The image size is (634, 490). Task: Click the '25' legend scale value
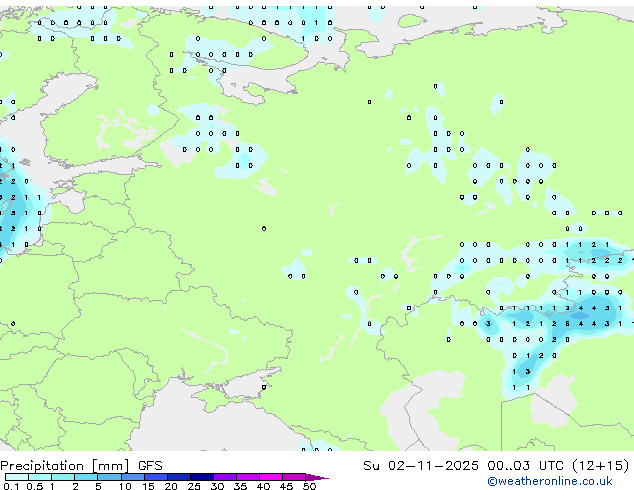pos(194,486)
